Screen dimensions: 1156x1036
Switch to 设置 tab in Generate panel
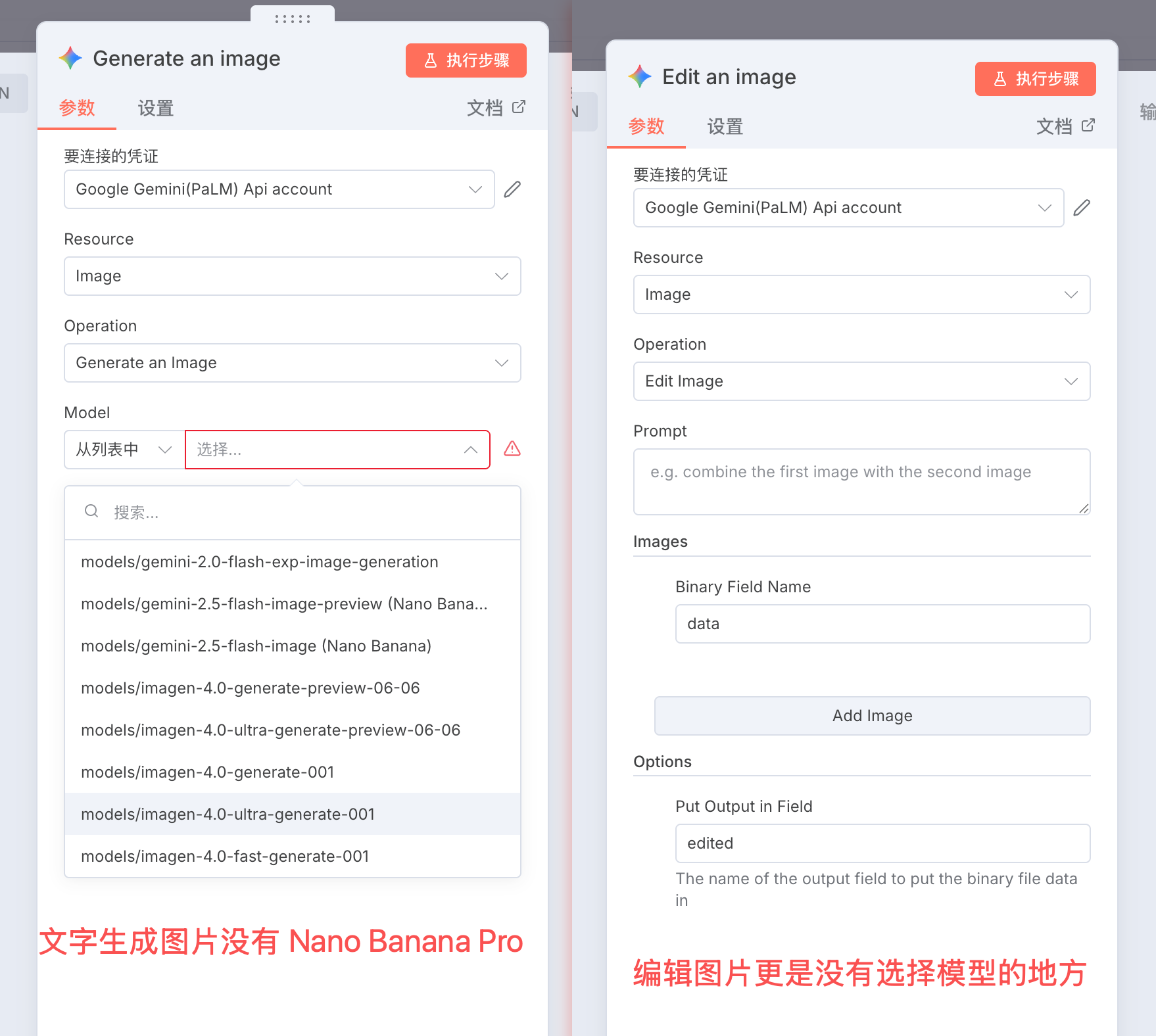156,108
